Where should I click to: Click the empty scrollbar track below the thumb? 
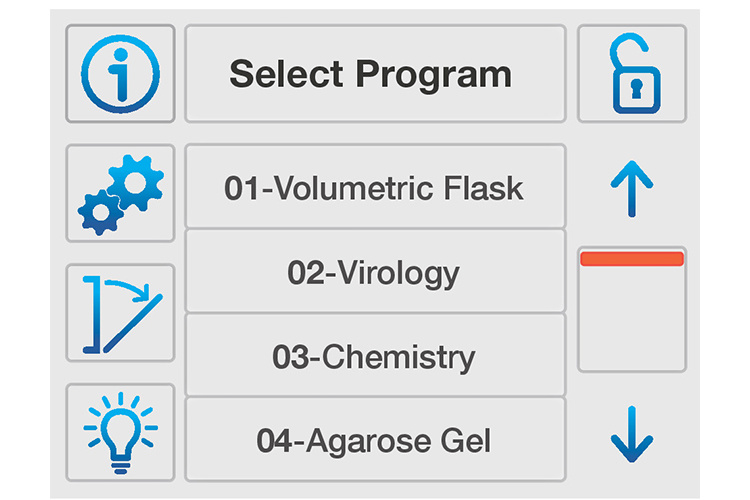point(632,320)
